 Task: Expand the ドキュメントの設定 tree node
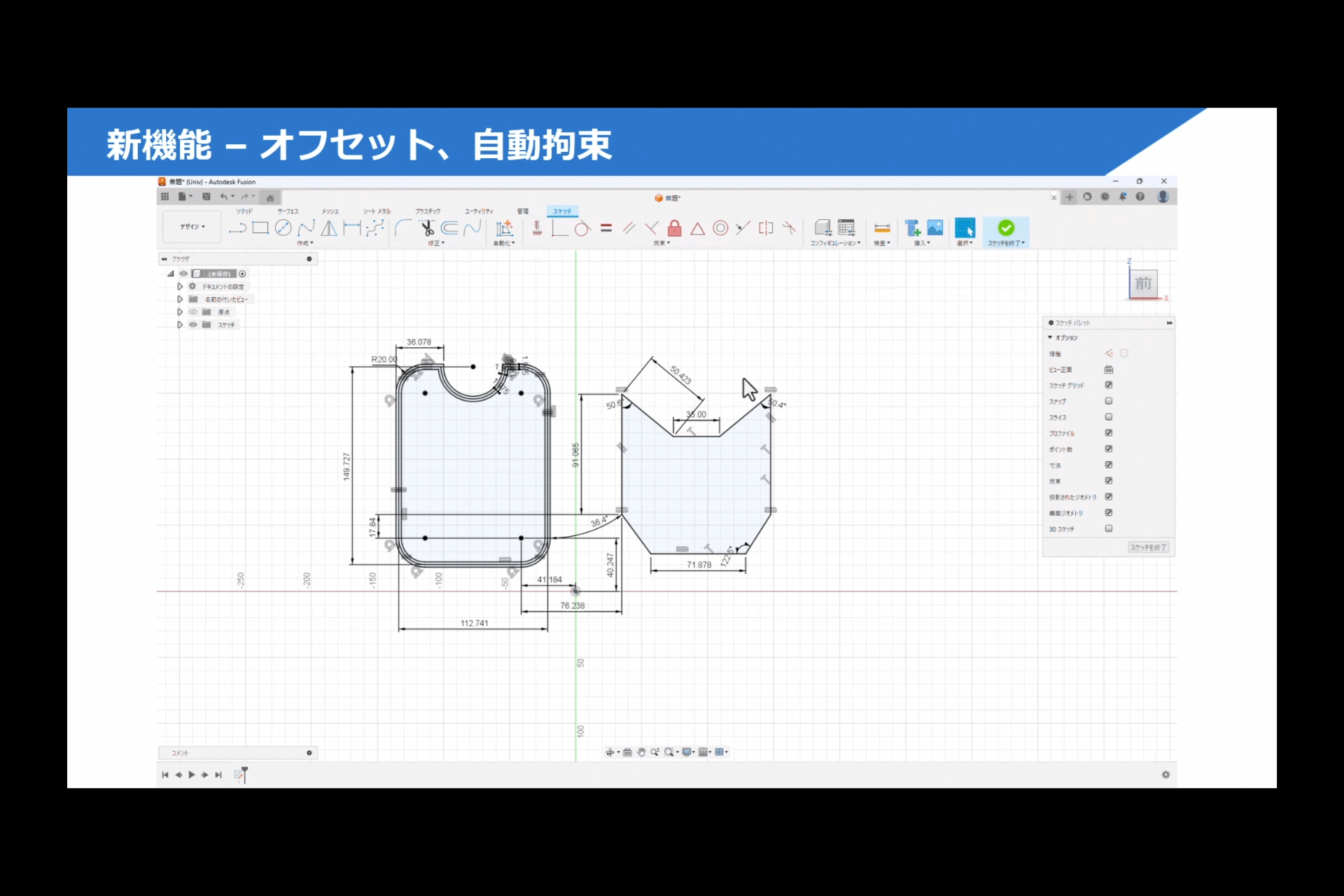point(180,286)
